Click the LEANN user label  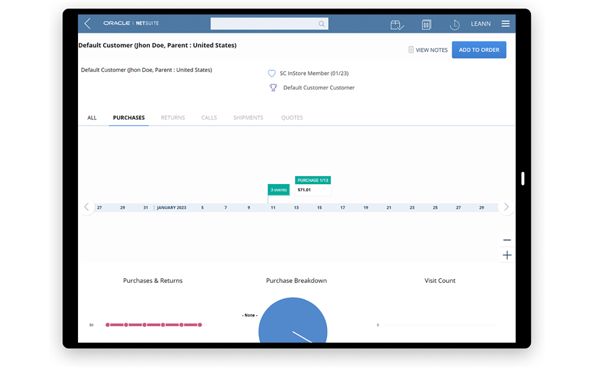(x=481, y=24)
